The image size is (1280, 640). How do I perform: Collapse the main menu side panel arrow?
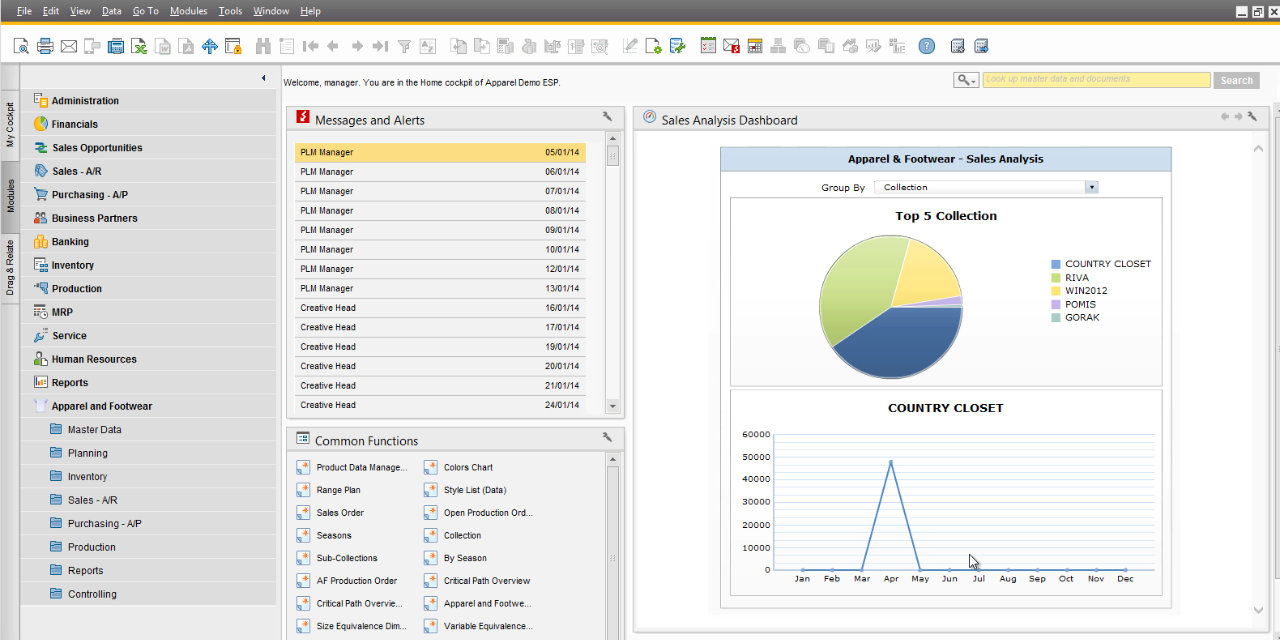tap(264, 78)
